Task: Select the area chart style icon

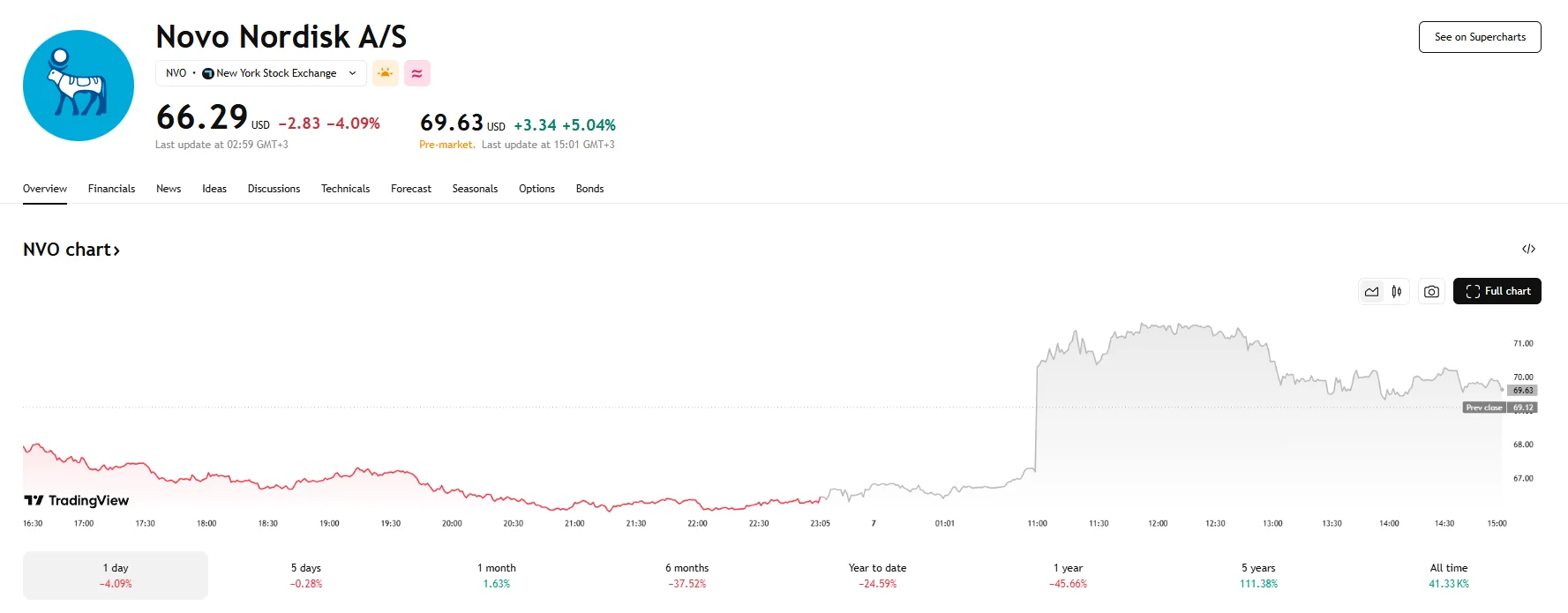Action: 1372,291
